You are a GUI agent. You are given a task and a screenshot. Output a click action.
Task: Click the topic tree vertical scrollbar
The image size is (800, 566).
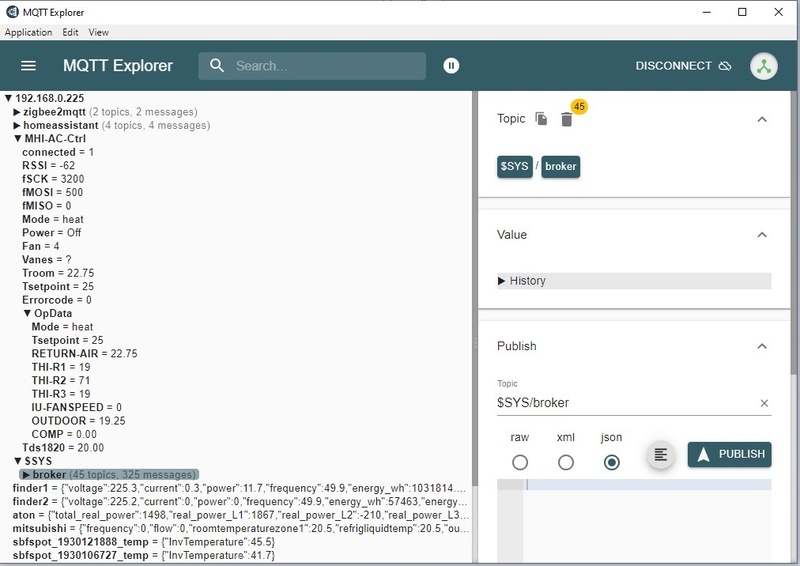point(475,288)
